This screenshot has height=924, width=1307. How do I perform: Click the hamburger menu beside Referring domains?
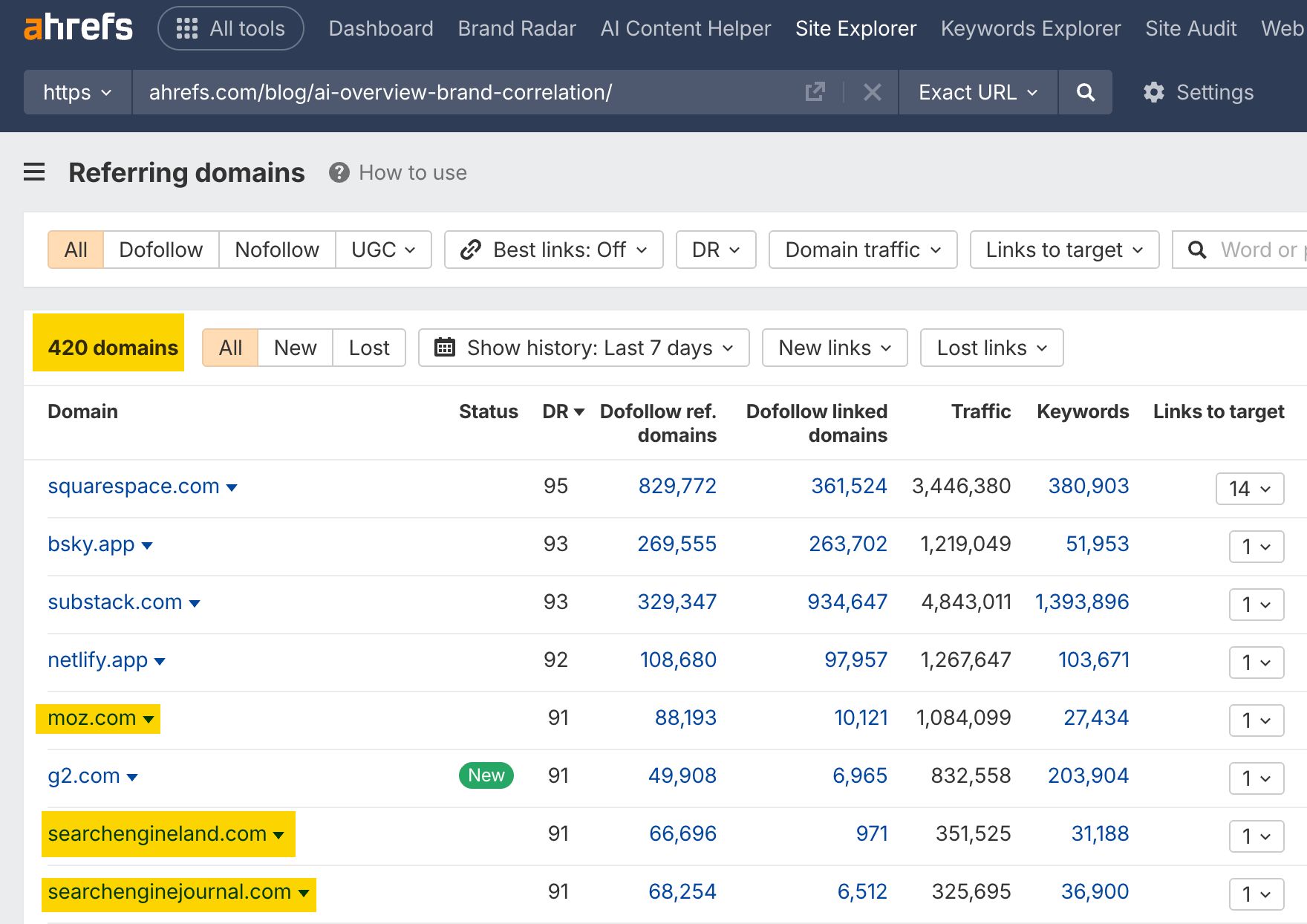pyautogui.click(x=34, y=172)
